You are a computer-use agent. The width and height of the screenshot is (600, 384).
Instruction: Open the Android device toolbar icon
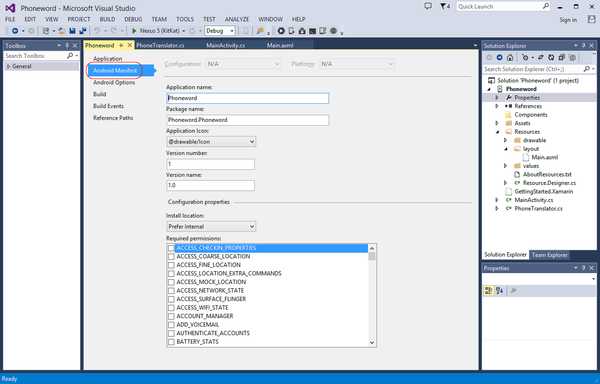coord(292,31)
